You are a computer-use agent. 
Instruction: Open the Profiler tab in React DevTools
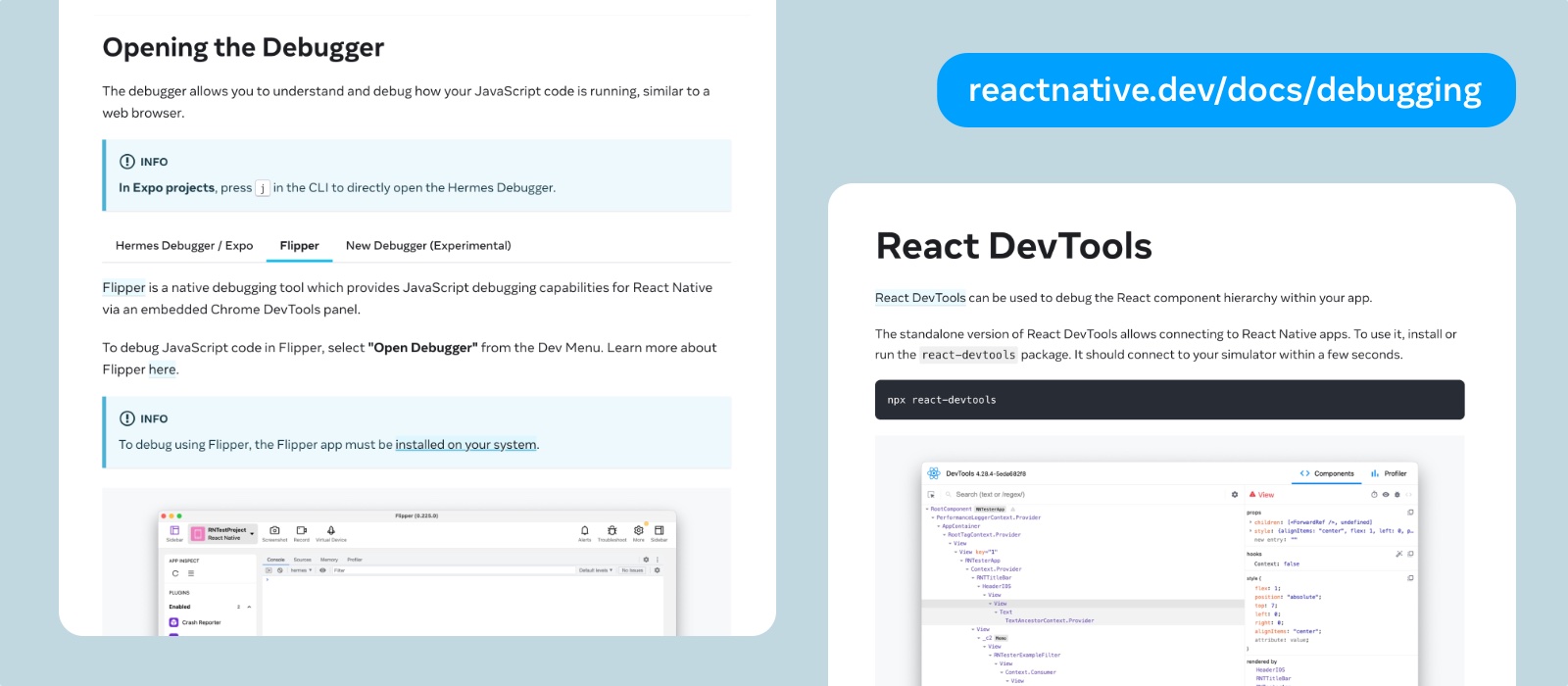1389,473
